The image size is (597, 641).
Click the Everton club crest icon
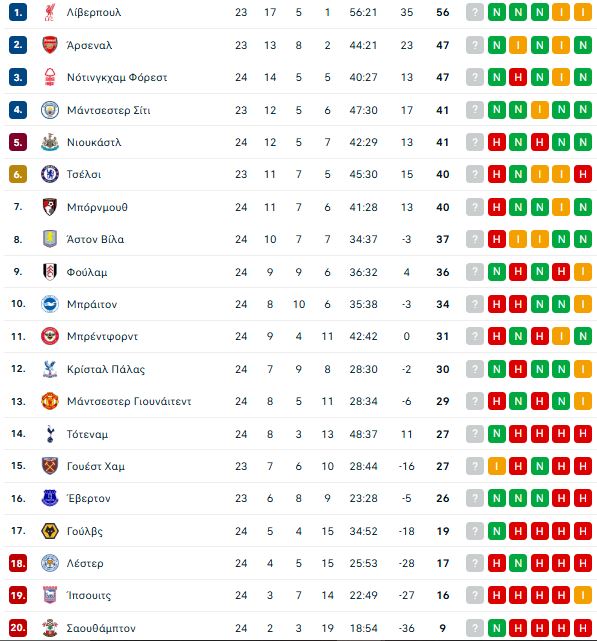tap(50, 498)
